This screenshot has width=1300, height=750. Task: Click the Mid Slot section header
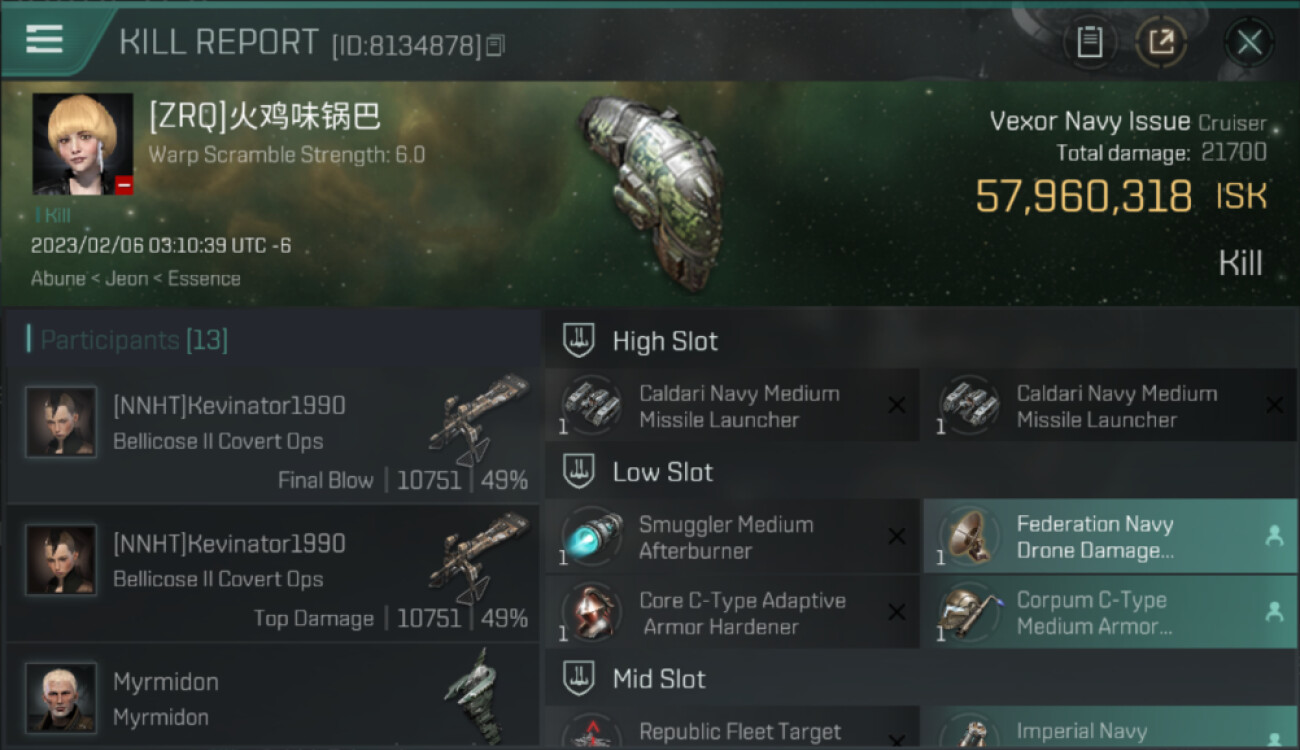point(659,679)
